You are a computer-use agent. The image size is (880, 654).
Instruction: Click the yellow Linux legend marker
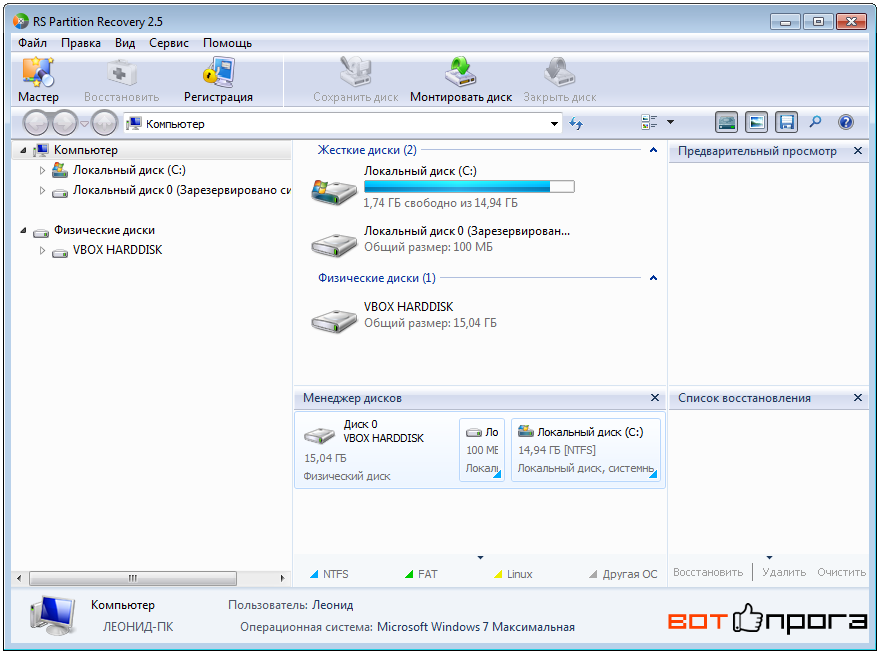(498, 574)
